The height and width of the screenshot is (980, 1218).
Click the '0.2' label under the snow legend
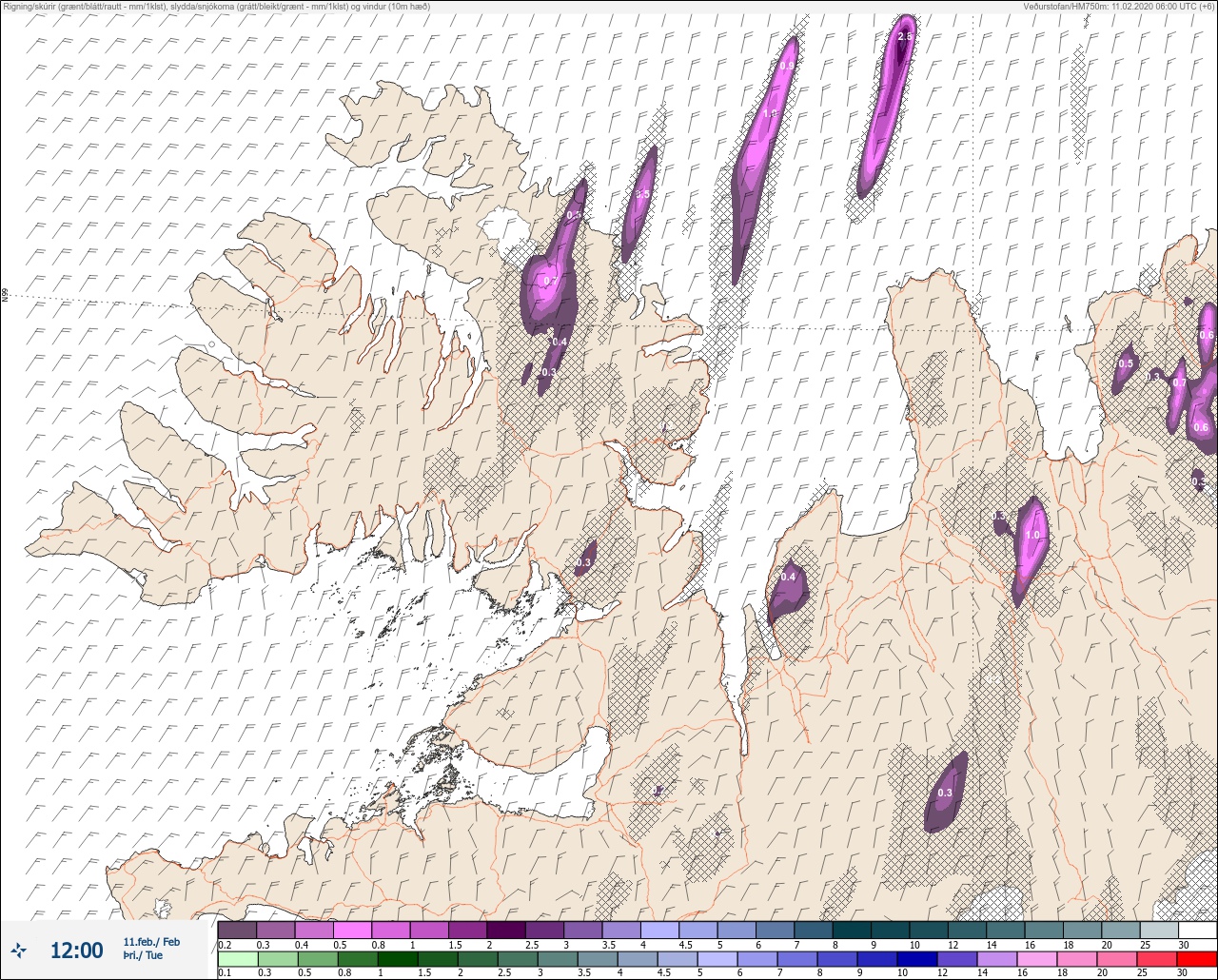(224, 945)
